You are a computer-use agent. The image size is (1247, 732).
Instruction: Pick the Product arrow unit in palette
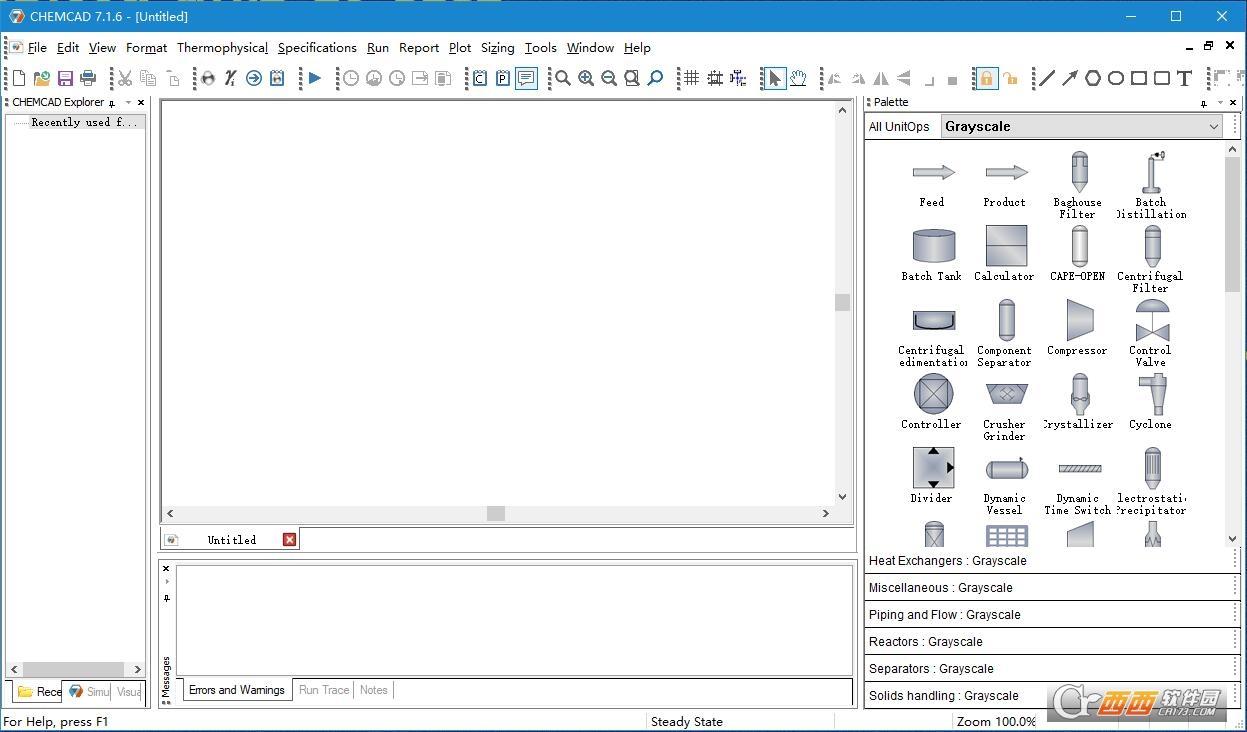click(1006, 172)
